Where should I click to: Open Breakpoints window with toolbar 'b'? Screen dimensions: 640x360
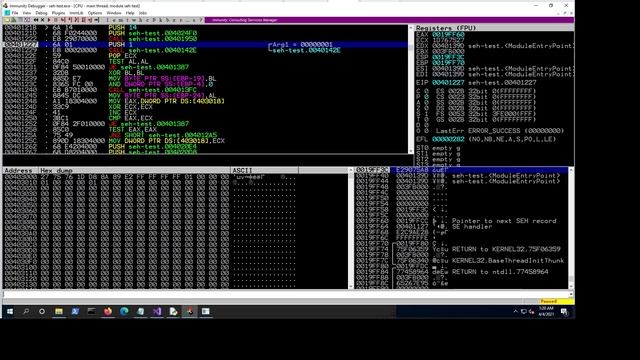[168, 20]
